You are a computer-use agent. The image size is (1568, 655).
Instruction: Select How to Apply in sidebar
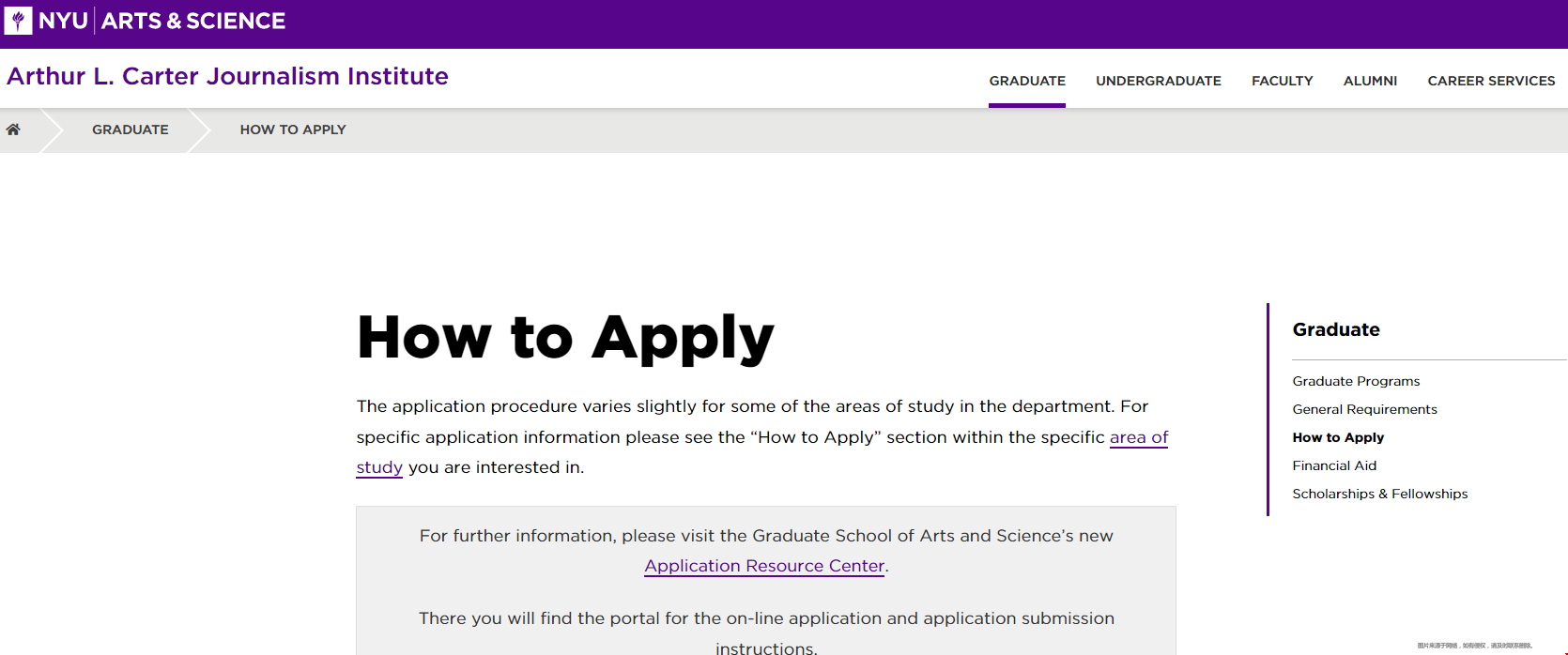pyautogui.click(x=1338, y=437)
